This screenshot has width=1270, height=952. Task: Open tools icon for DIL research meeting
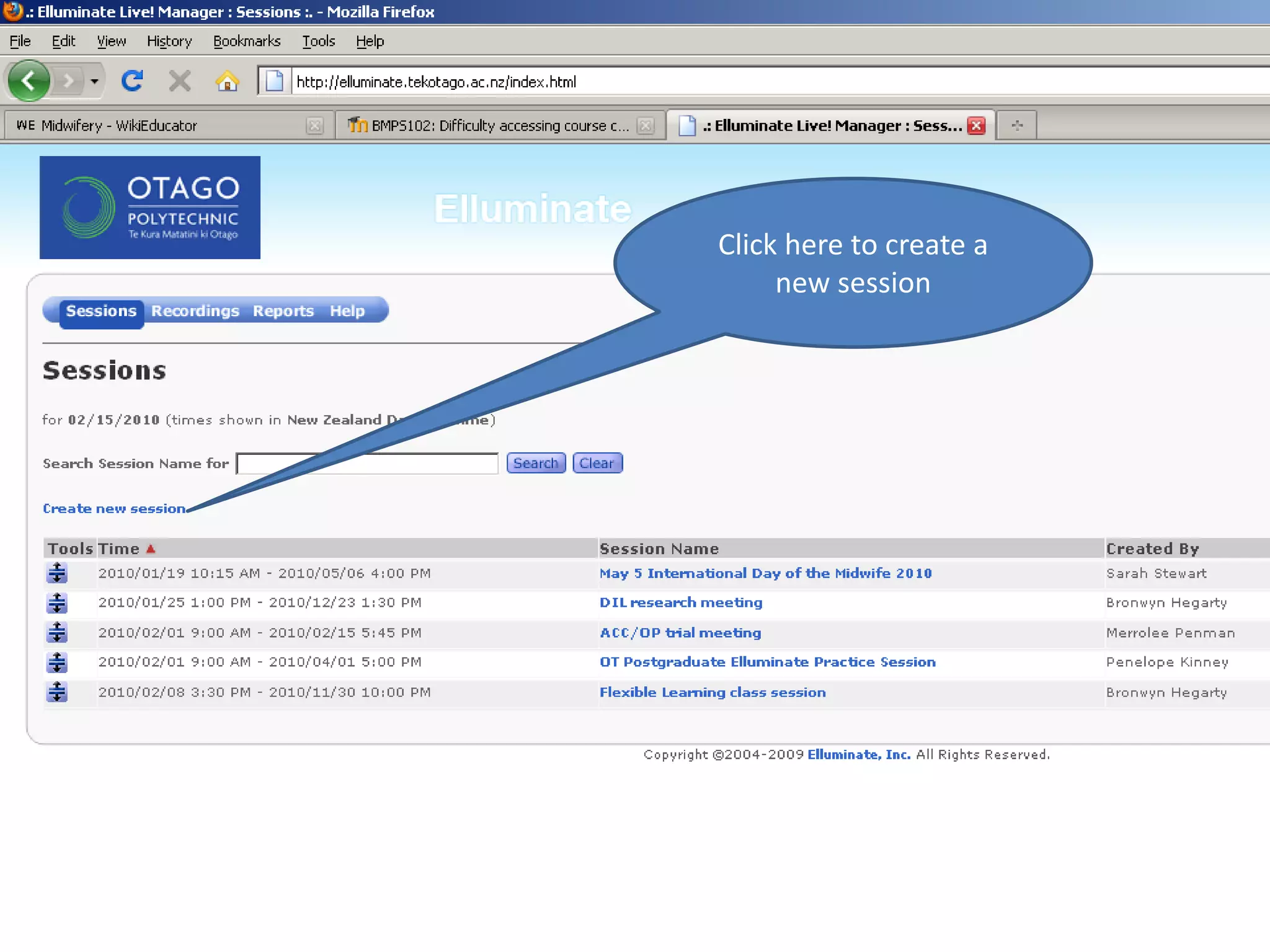57,603
